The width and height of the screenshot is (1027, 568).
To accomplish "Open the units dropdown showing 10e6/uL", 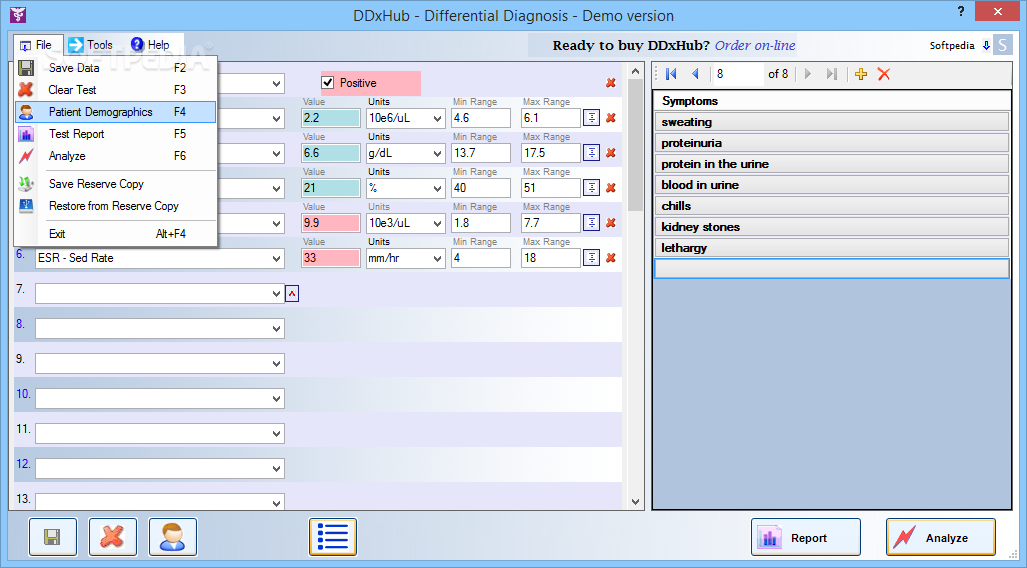I will [x=438, y=119].
